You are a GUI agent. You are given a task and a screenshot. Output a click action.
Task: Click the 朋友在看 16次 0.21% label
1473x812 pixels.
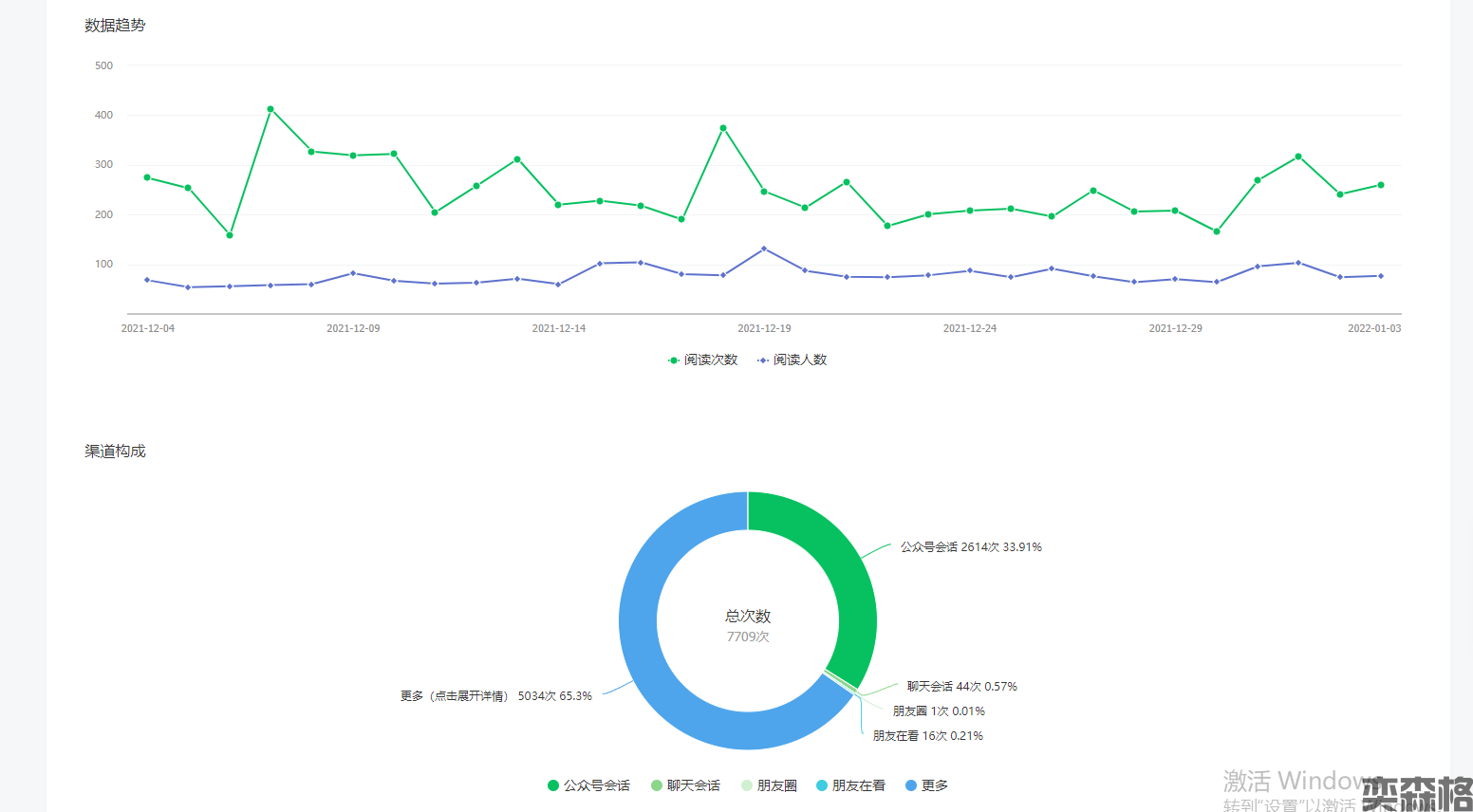tap(927, 736)
